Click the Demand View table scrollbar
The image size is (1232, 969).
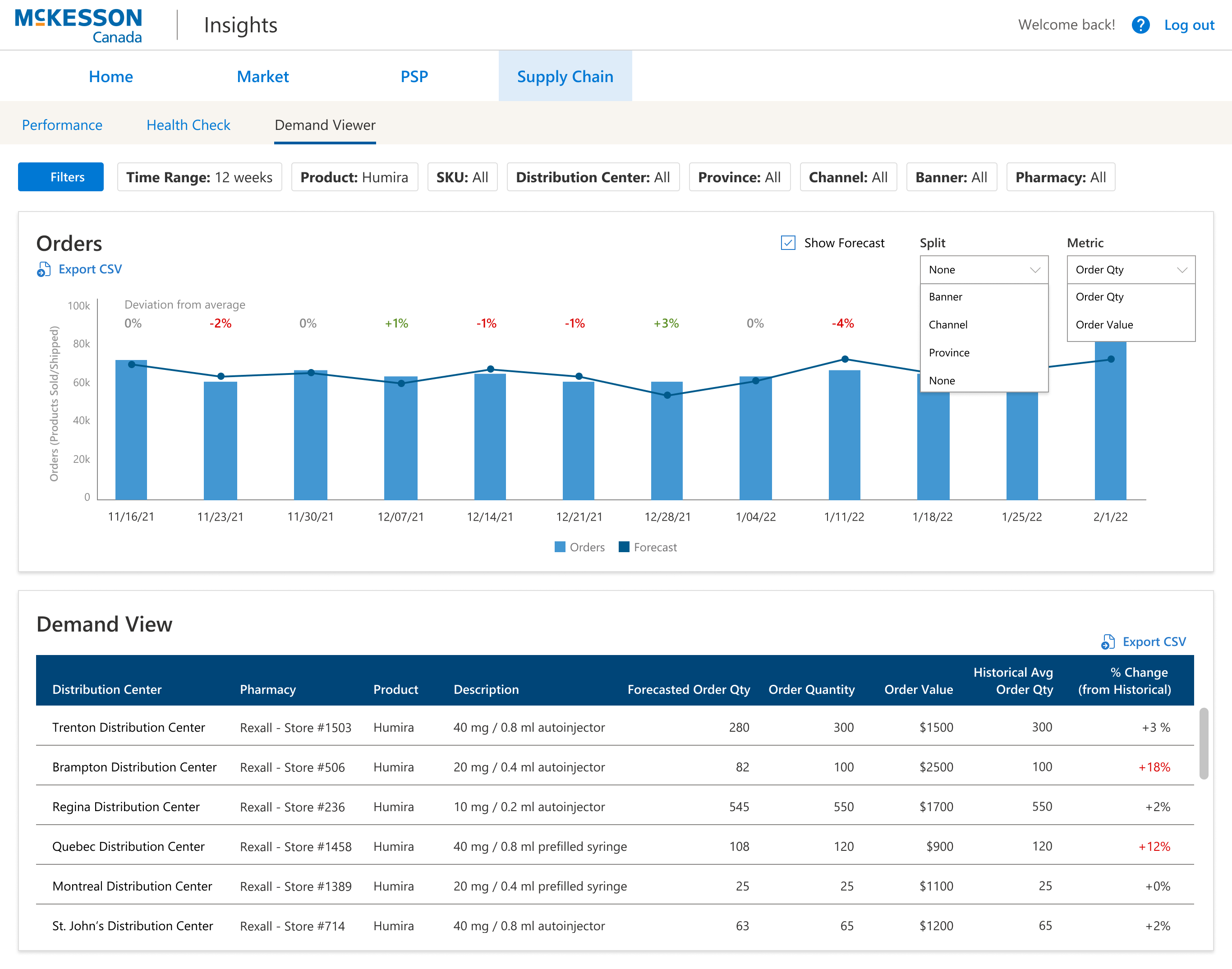(x=1203, y=743)
